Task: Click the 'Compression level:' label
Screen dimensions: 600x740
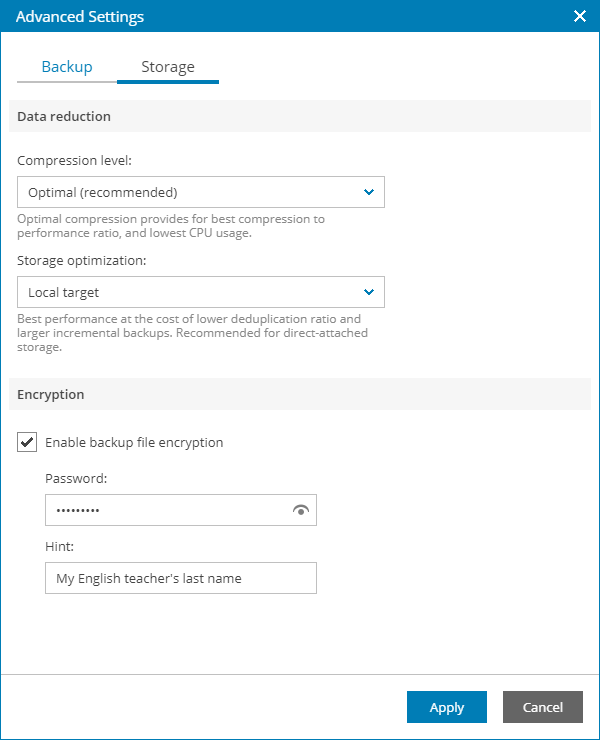Action: pyautogui.click(x=75, y=159)
